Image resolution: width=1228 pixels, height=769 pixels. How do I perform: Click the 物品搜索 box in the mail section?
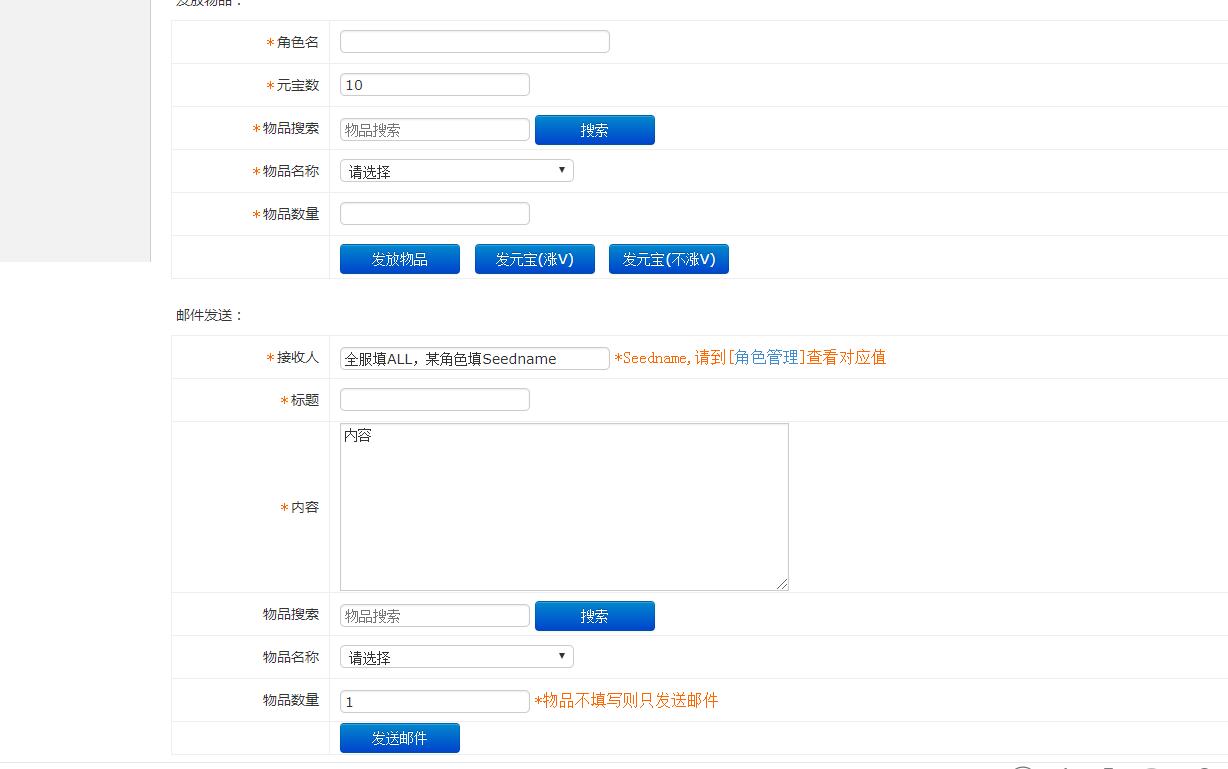[434, 616]
